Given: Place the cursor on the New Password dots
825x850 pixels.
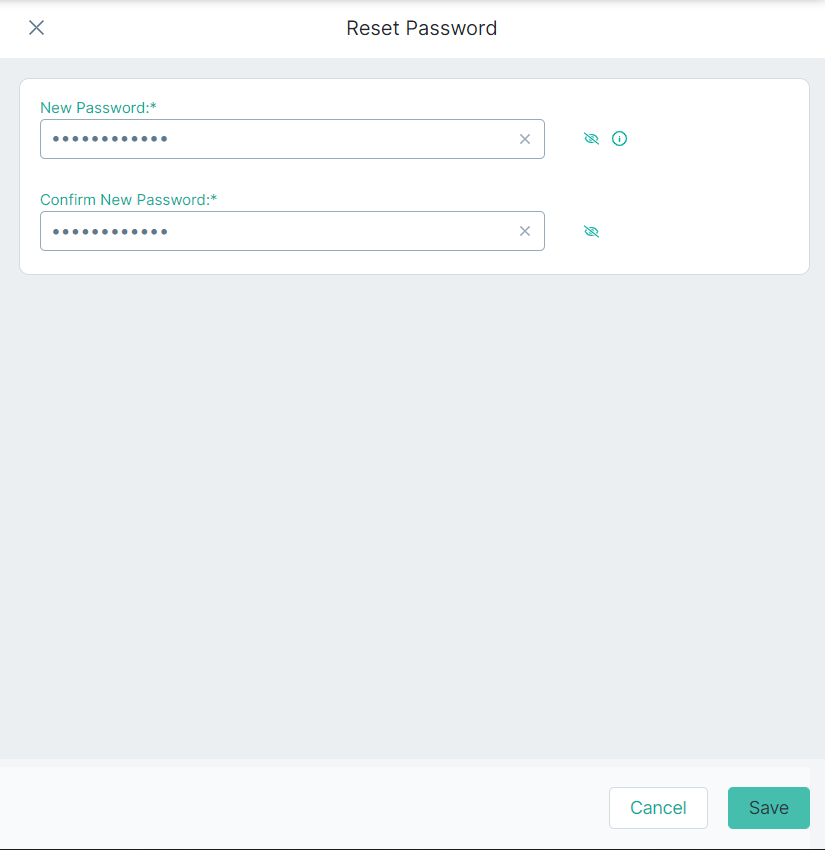Looking at the screenshot, I should click(110, 139).
